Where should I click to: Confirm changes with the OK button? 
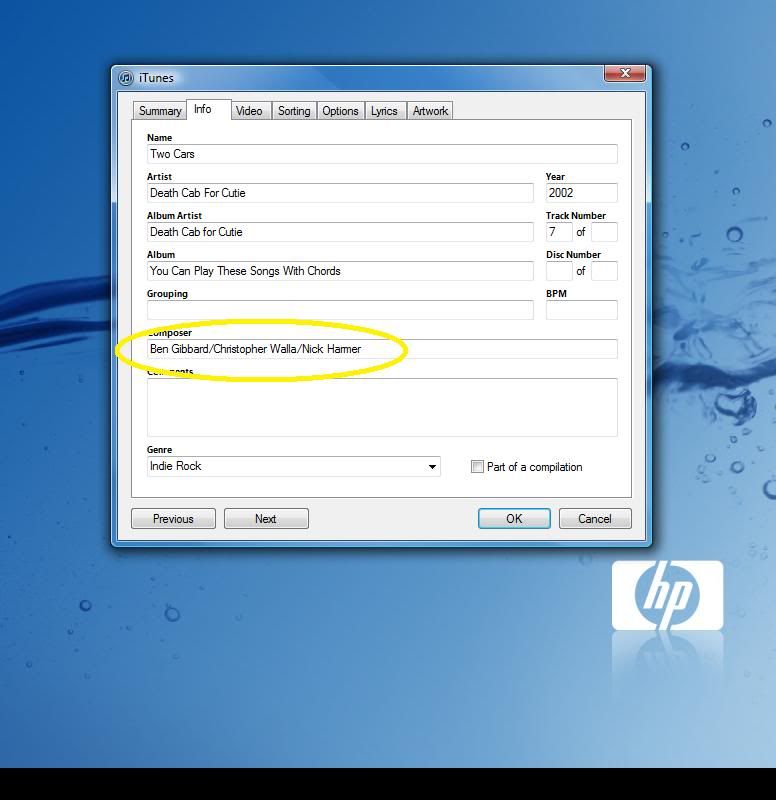pyautogui.click(x=514, y=519)
